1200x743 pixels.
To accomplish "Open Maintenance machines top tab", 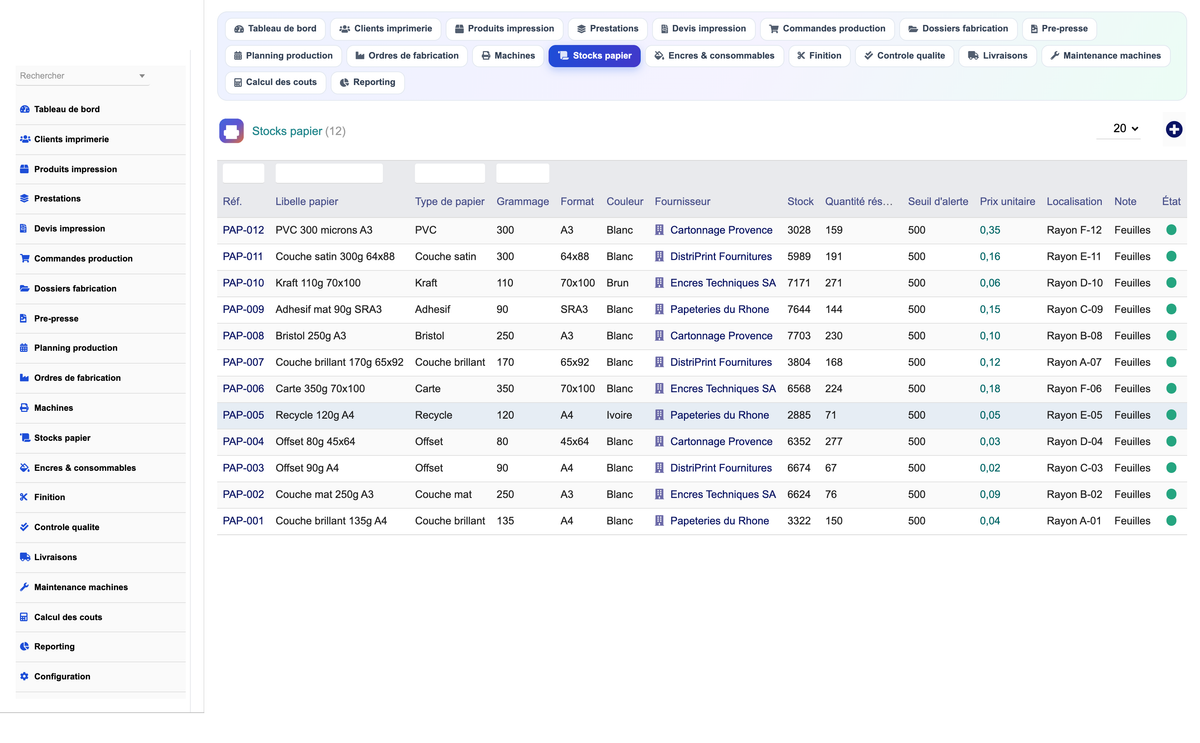I will [1105, 56].
